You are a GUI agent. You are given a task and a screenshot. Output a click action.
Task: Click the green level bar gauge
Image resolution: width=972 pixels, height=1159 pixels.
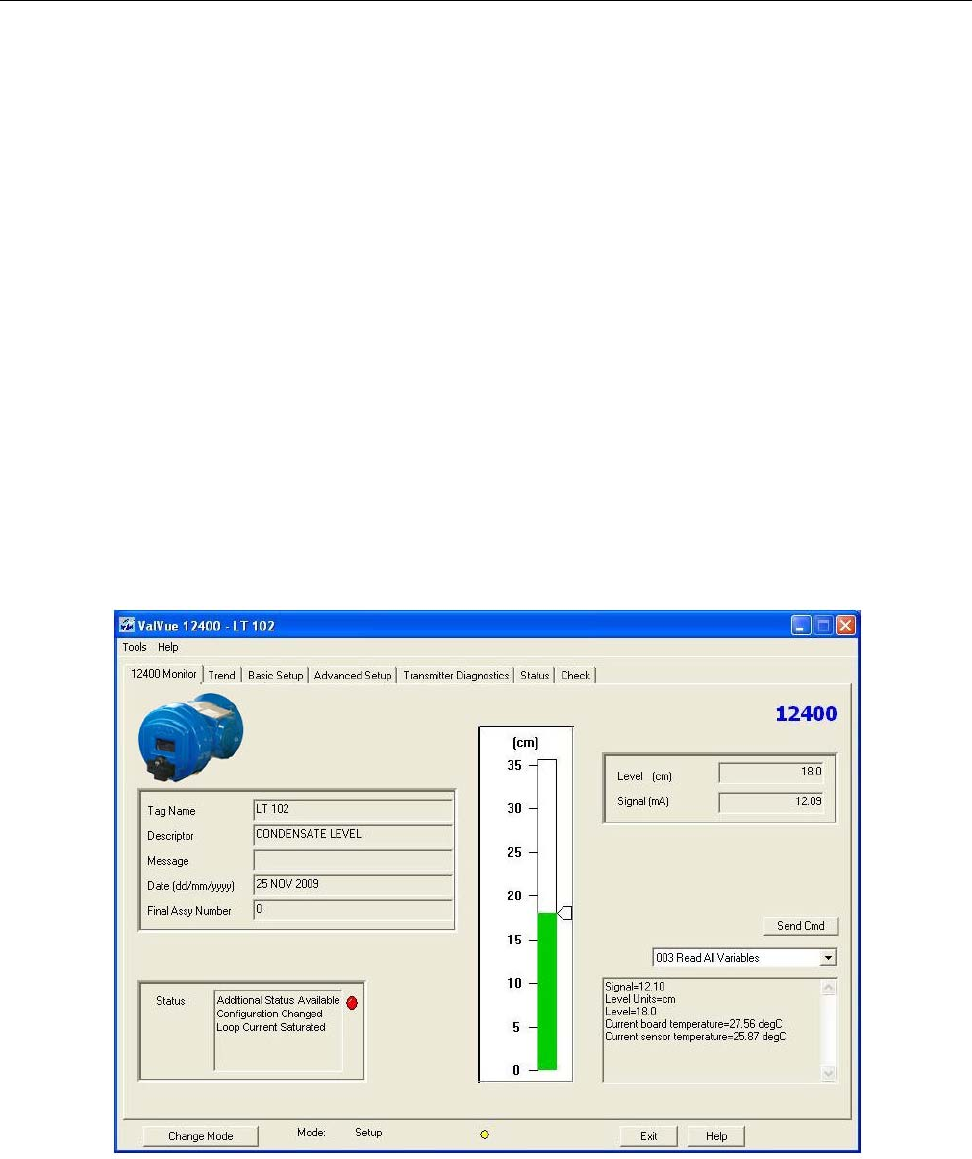tap(547, 991)
